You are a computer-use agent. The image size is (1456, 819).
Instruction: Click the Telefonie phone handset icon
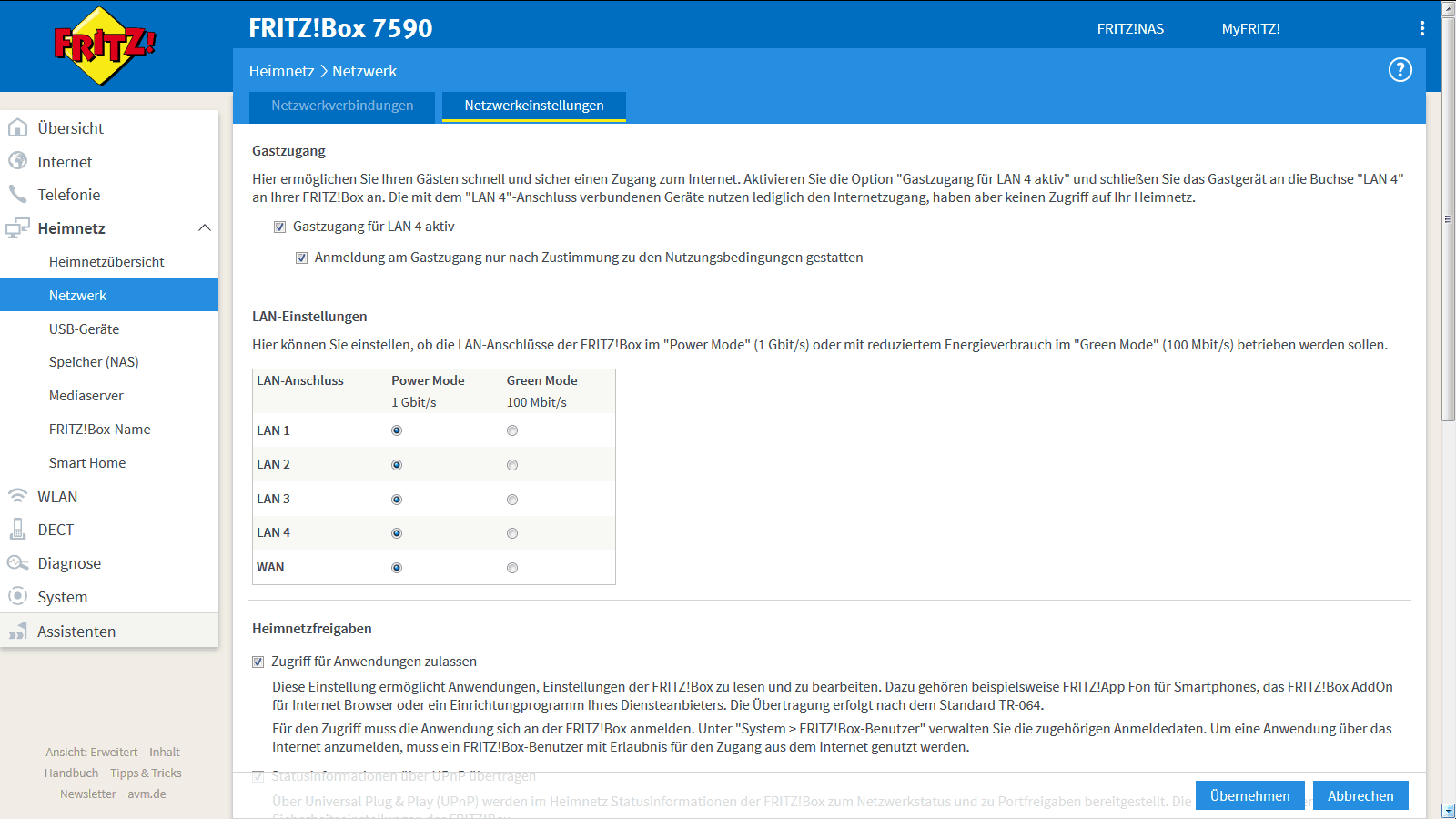click(x=17, y=194)
